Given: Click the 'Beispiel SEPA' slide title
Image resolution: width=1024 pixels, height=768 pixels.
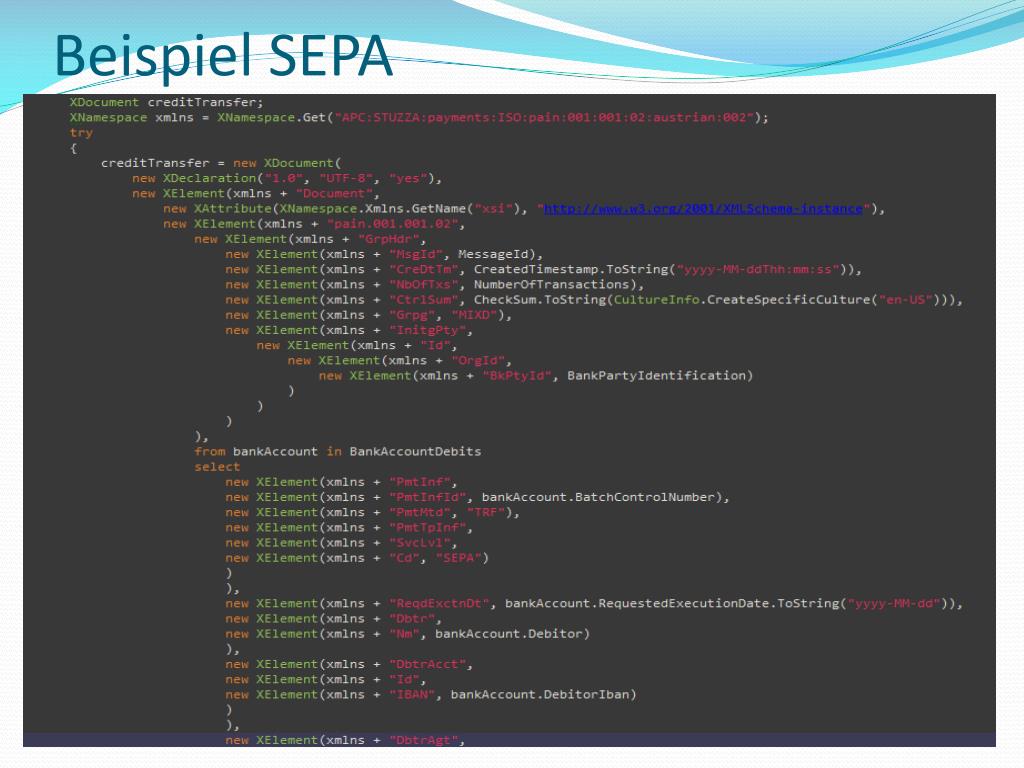Looking at the screenshot, I should tap(223, 57).
